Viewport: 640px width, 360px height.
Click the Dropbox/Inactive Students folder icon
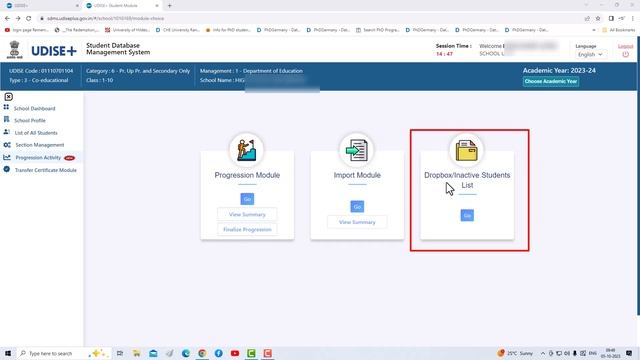[x=467, y=150]
